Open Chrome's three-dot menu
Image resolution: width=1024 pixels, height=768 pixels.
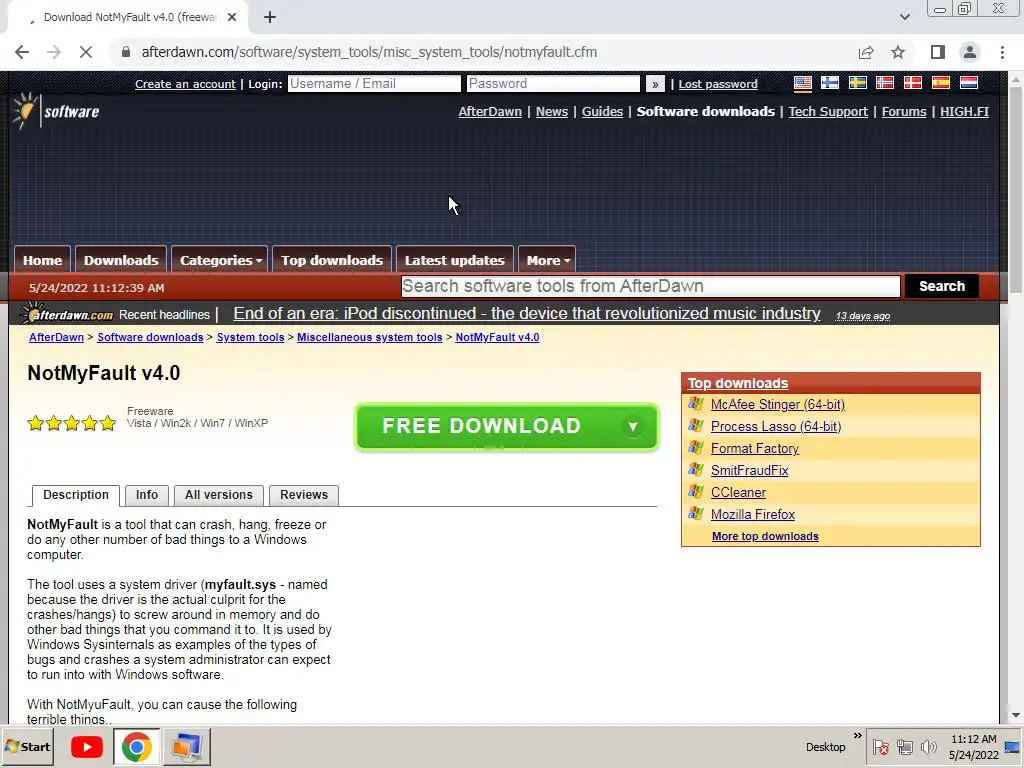1002,52
